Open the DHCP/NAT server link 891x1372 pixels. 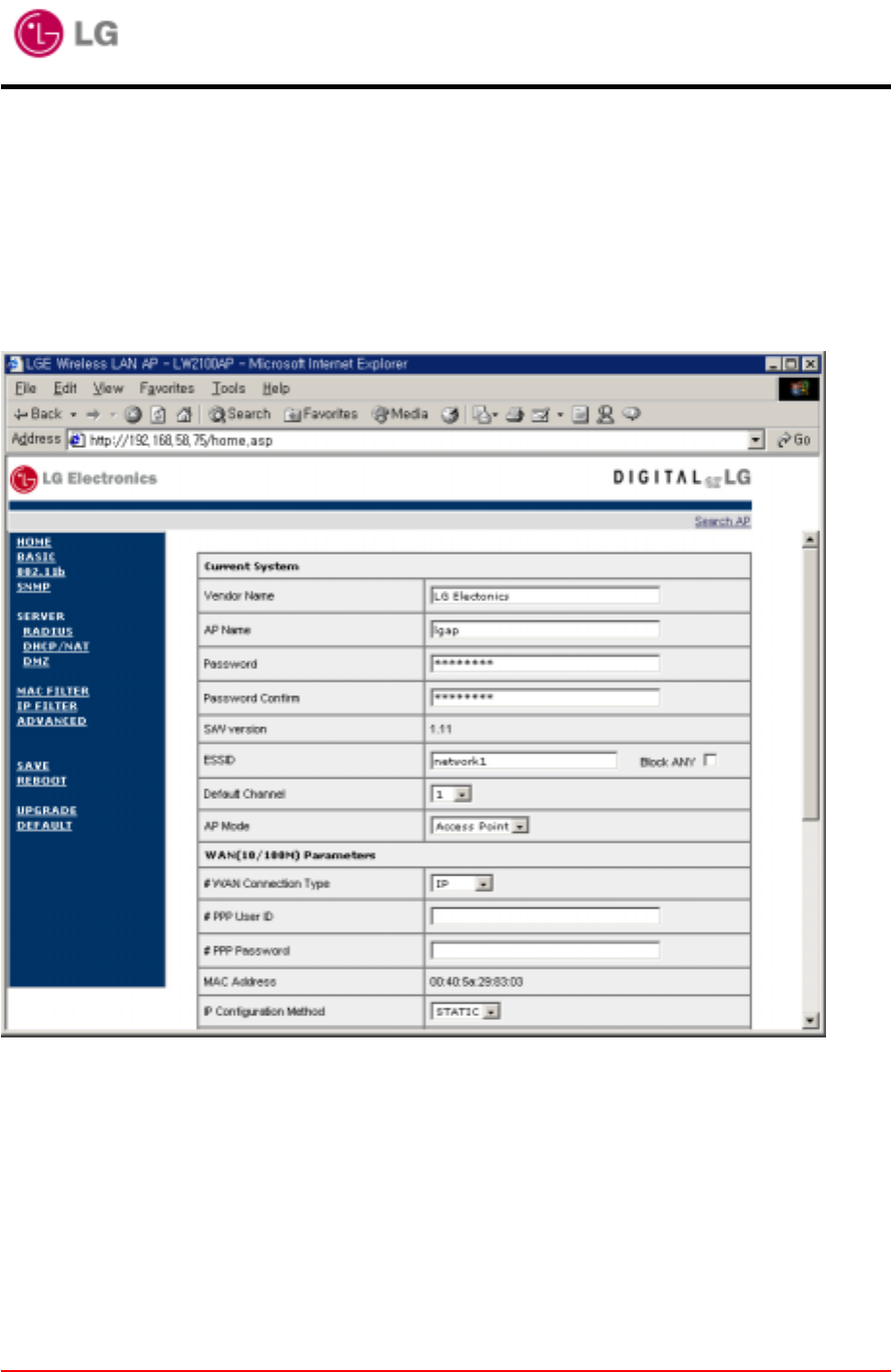(56, 646)
